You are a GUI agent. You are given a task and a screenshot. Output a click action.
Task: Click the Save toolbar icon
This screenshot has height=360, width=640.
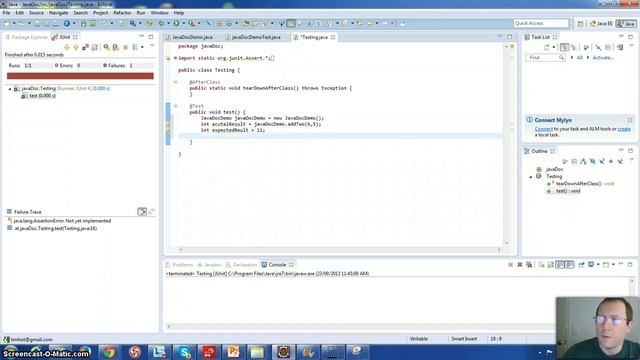coord(36,24)
